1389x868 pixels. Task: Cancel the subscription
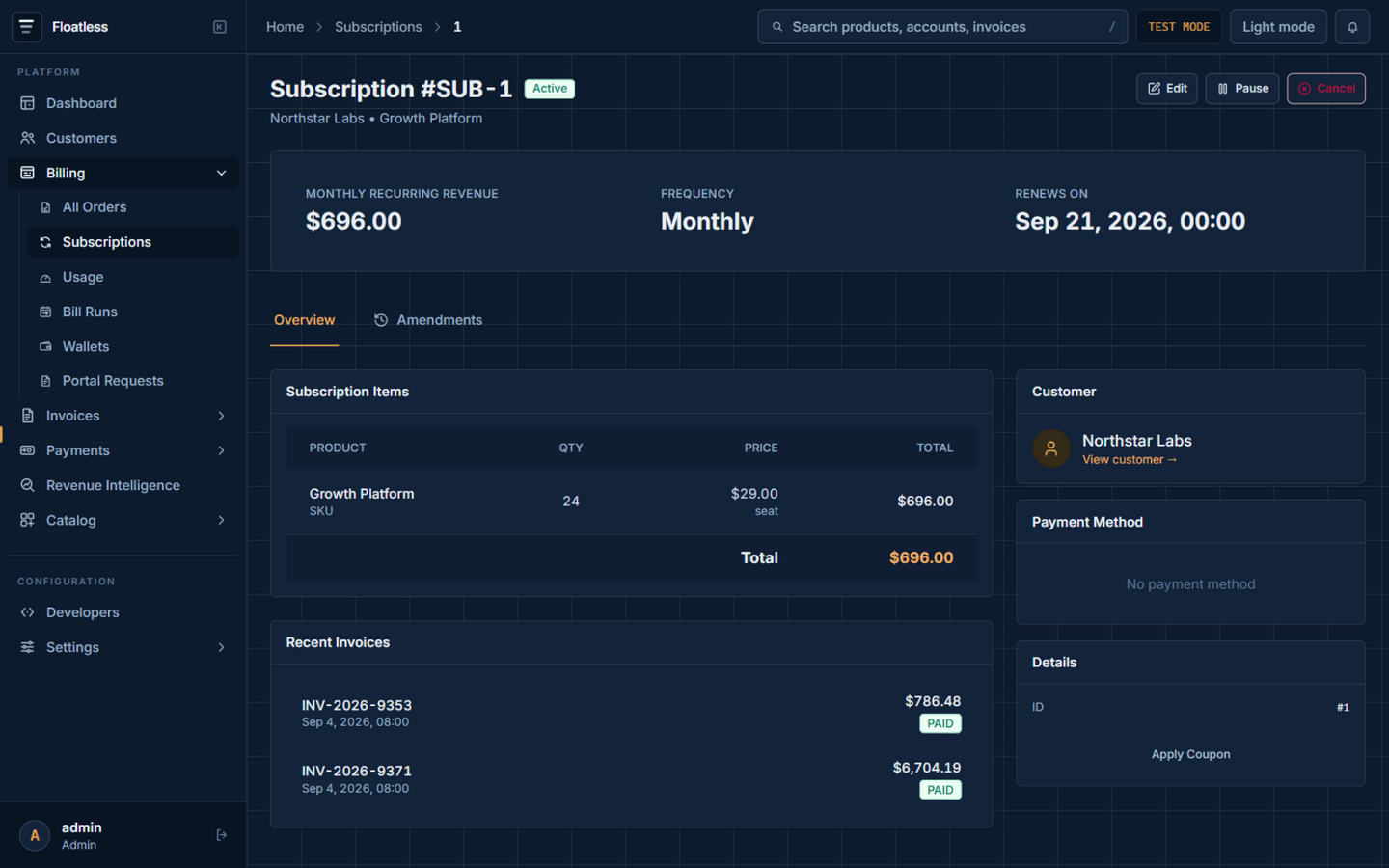coord(1326,89)
